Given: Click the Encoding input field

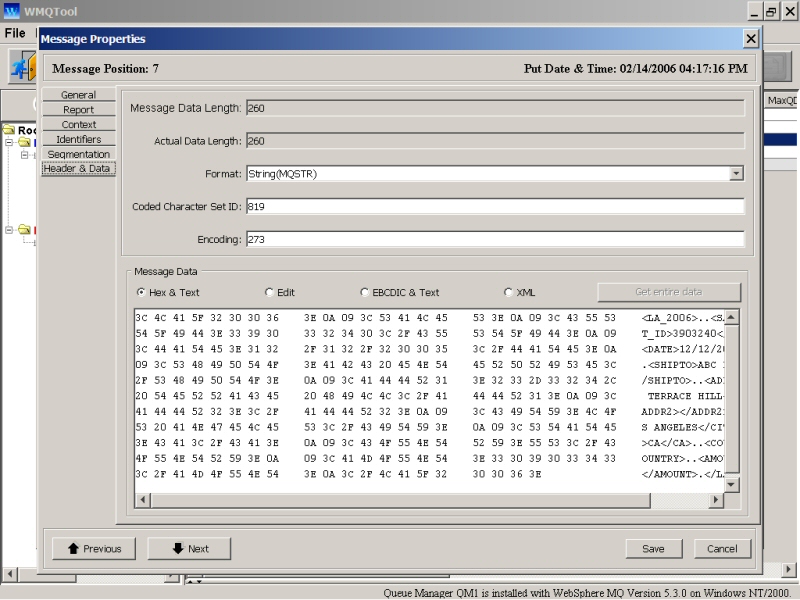Looking at the screenshot, I should [x=495, y=239].
